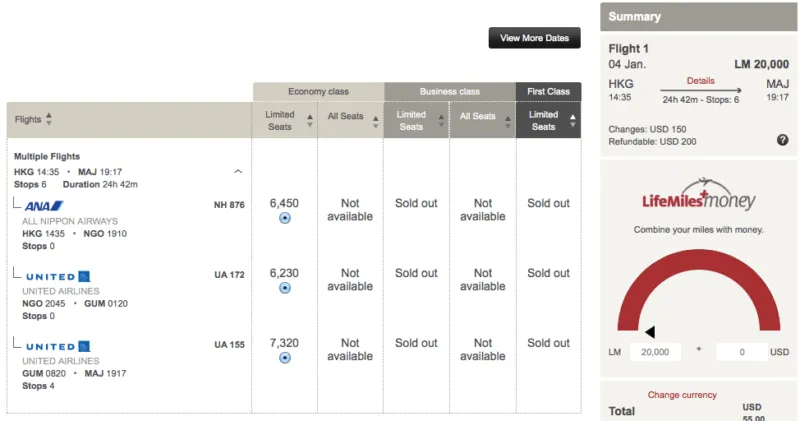
Task: Click the ANA airline logo
Action: point(44,206)
